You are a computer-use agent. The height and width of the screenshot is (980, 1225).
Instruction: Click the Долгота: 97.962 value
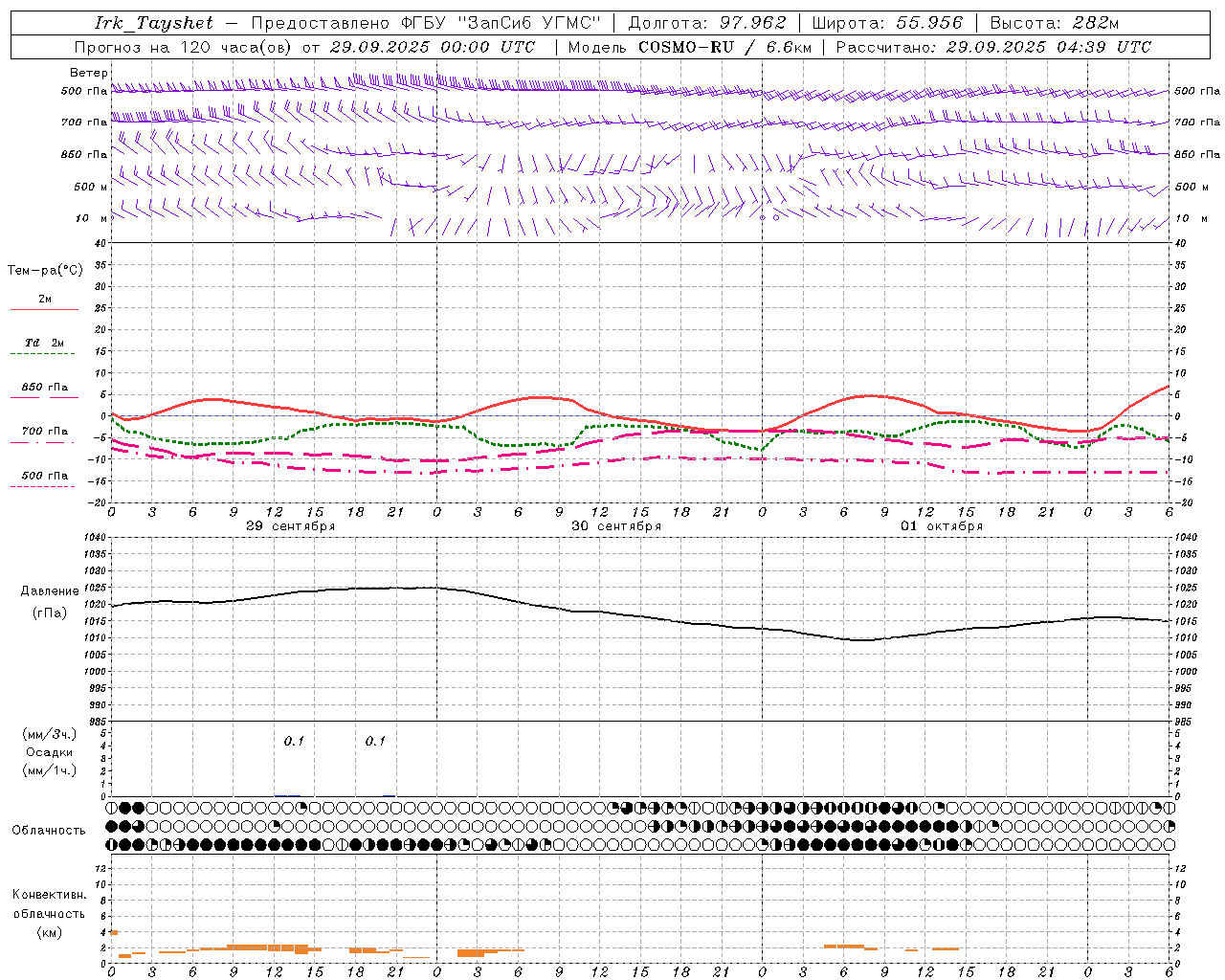point(706,23)
